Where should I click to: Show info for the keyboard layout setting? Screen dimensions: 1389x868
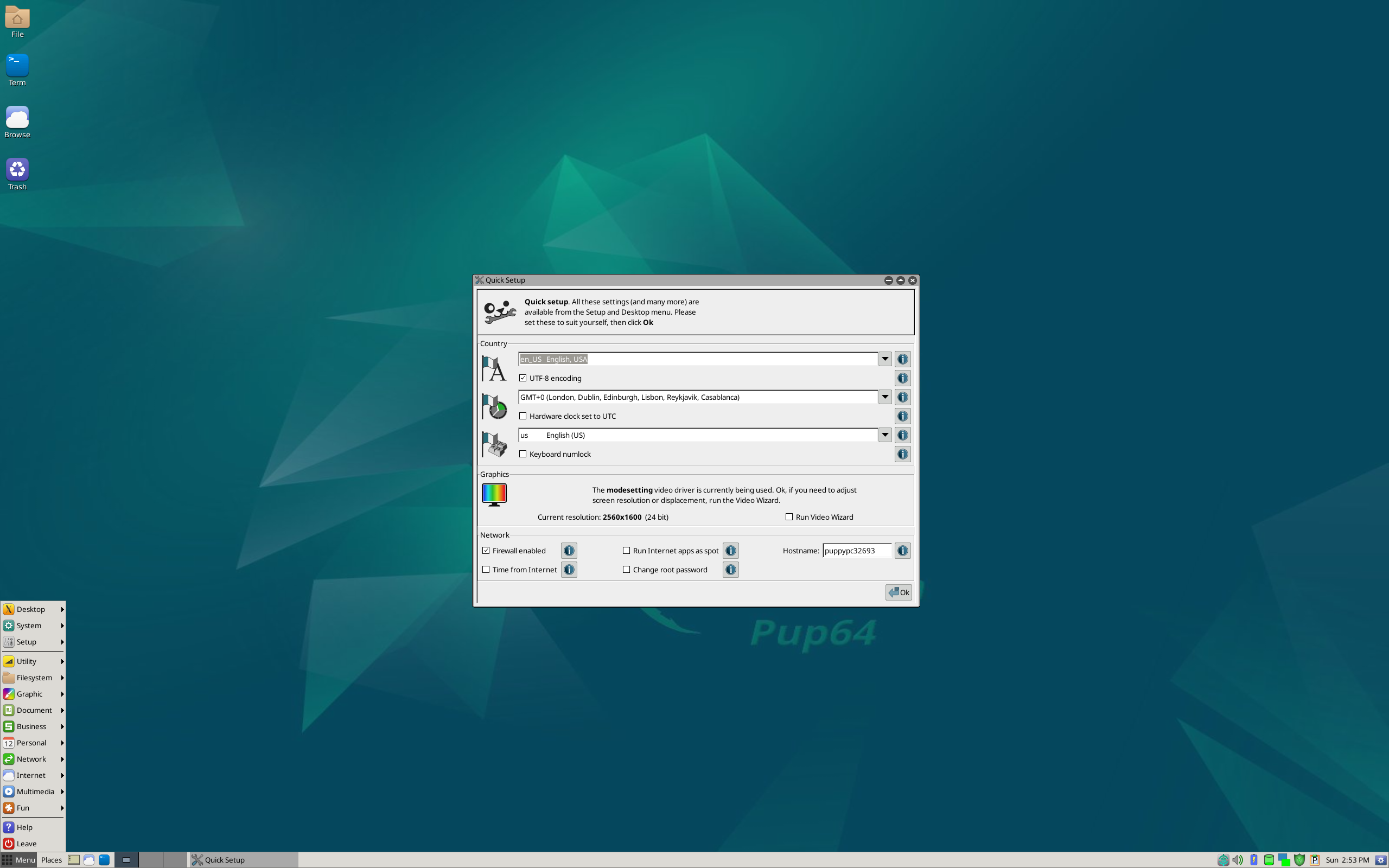click(902, 435)
